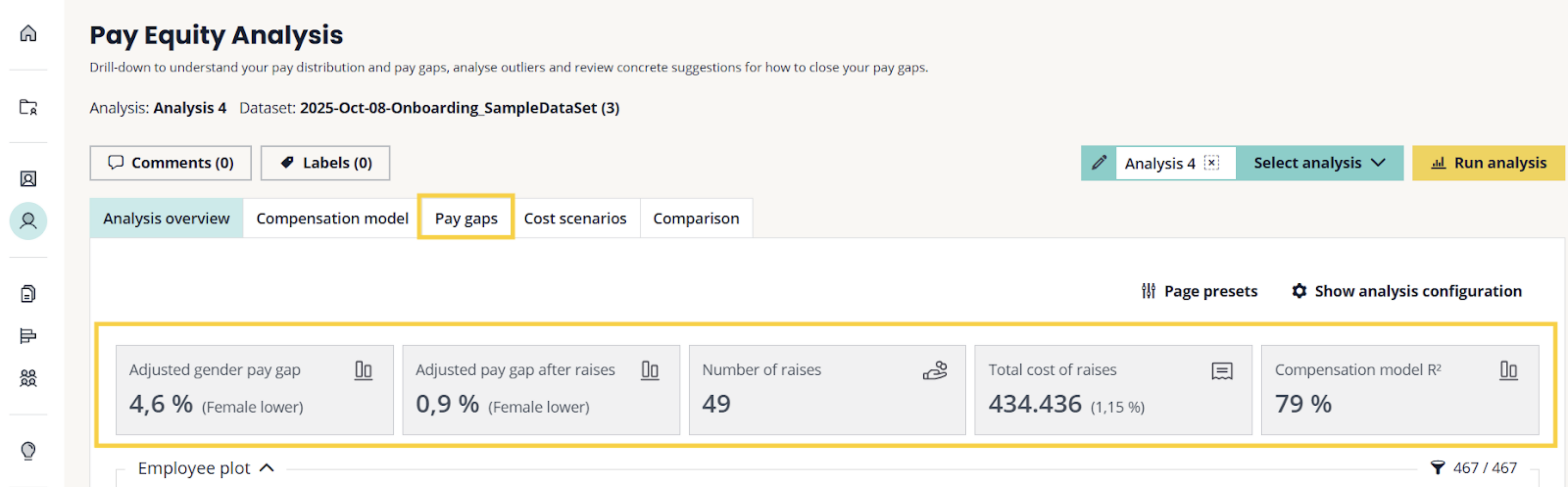Click the home icon in sidebar
This screenshot has height=487, width=1568.
pos(28,33)
